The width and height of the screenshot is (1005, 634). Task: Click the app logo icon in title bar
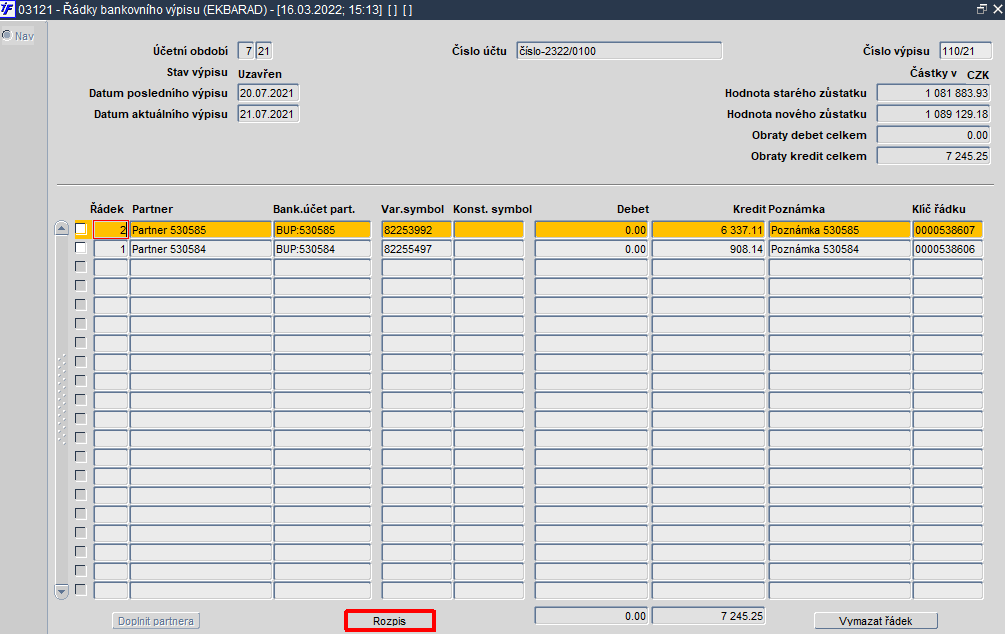(x=7, y=10)
